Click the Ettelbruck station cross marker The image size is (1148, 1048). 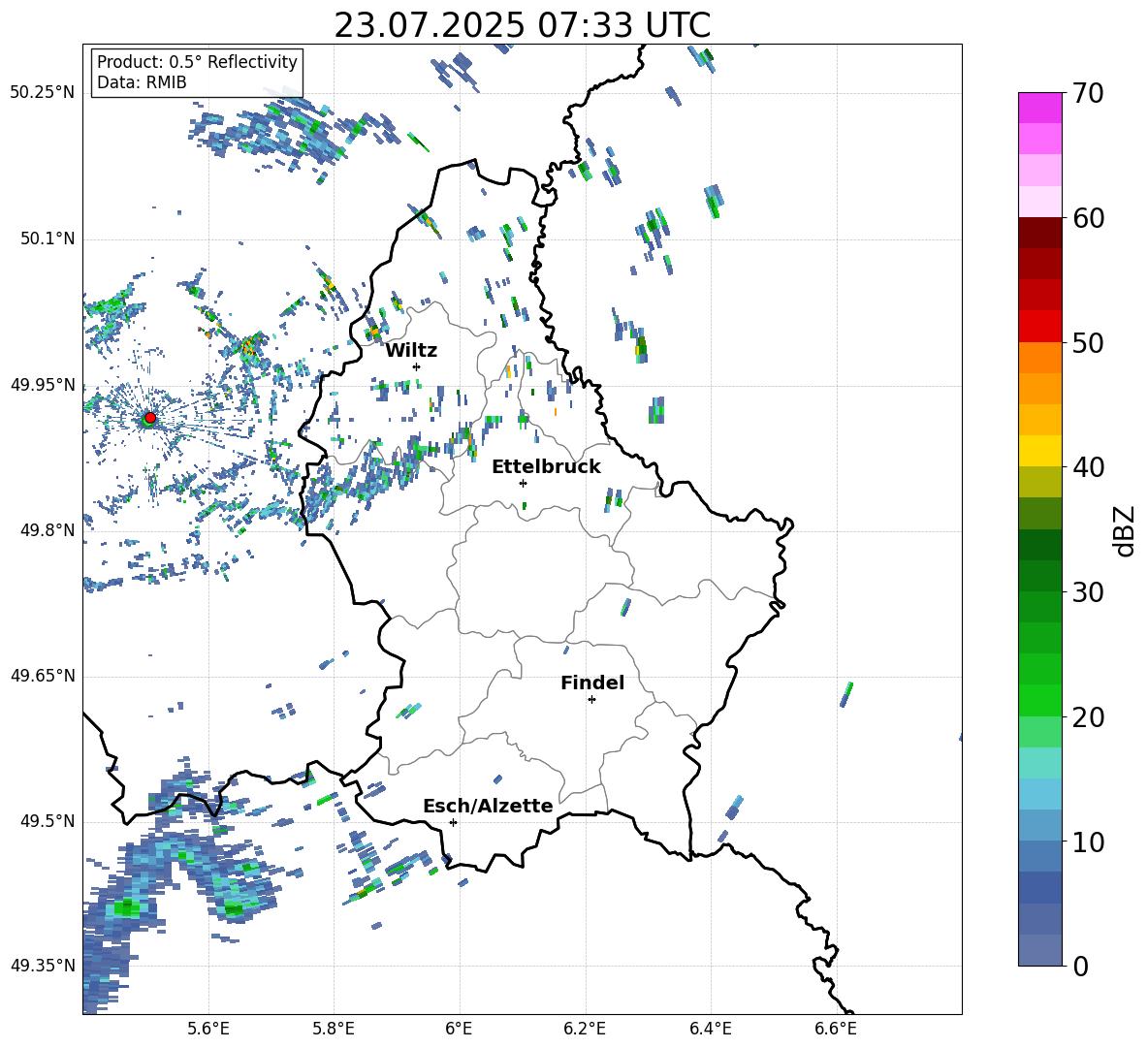point(523,483)
